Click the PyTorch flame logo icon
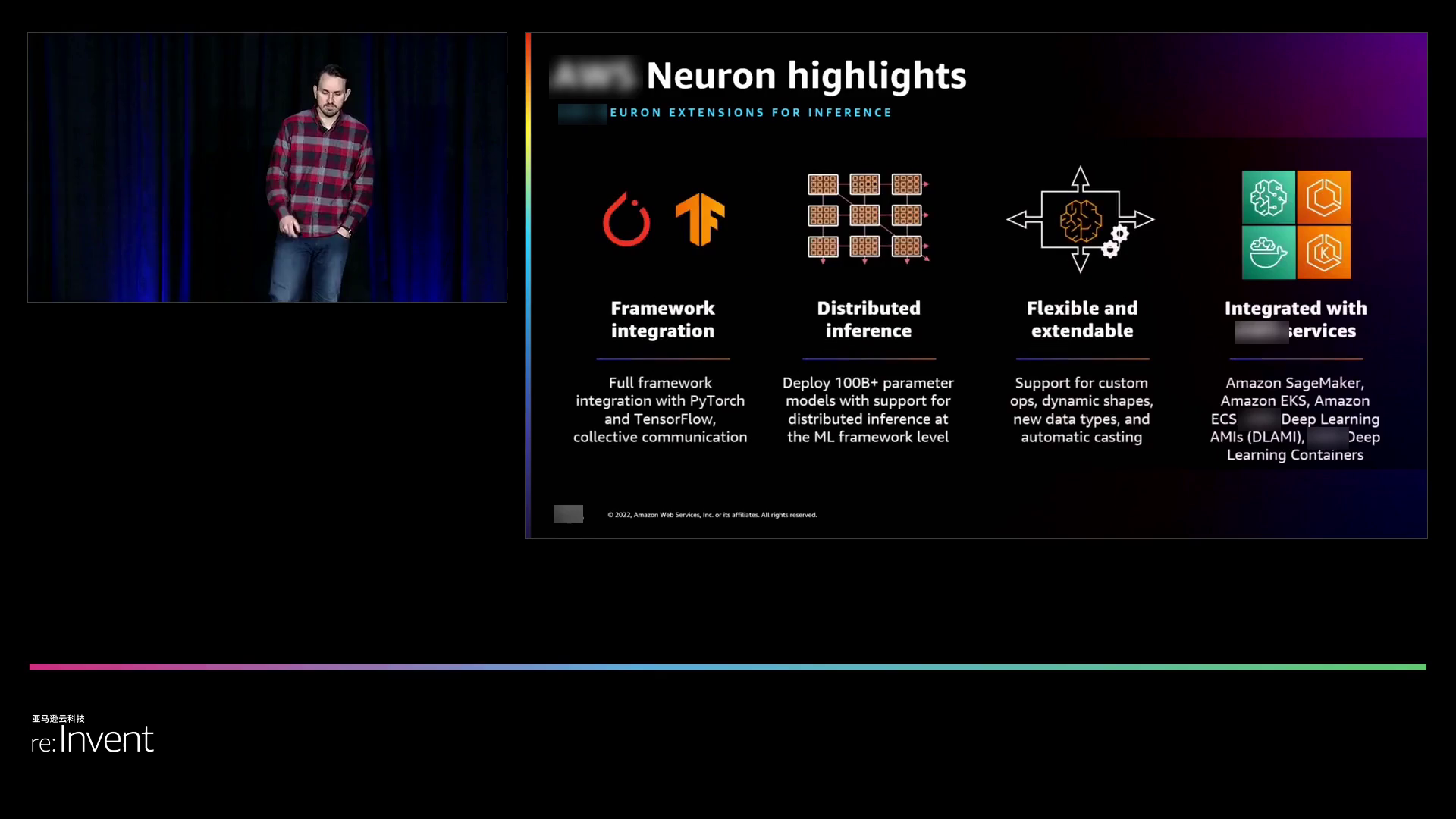Viewport: 1456px width, 819px height. tap(626, 219)
